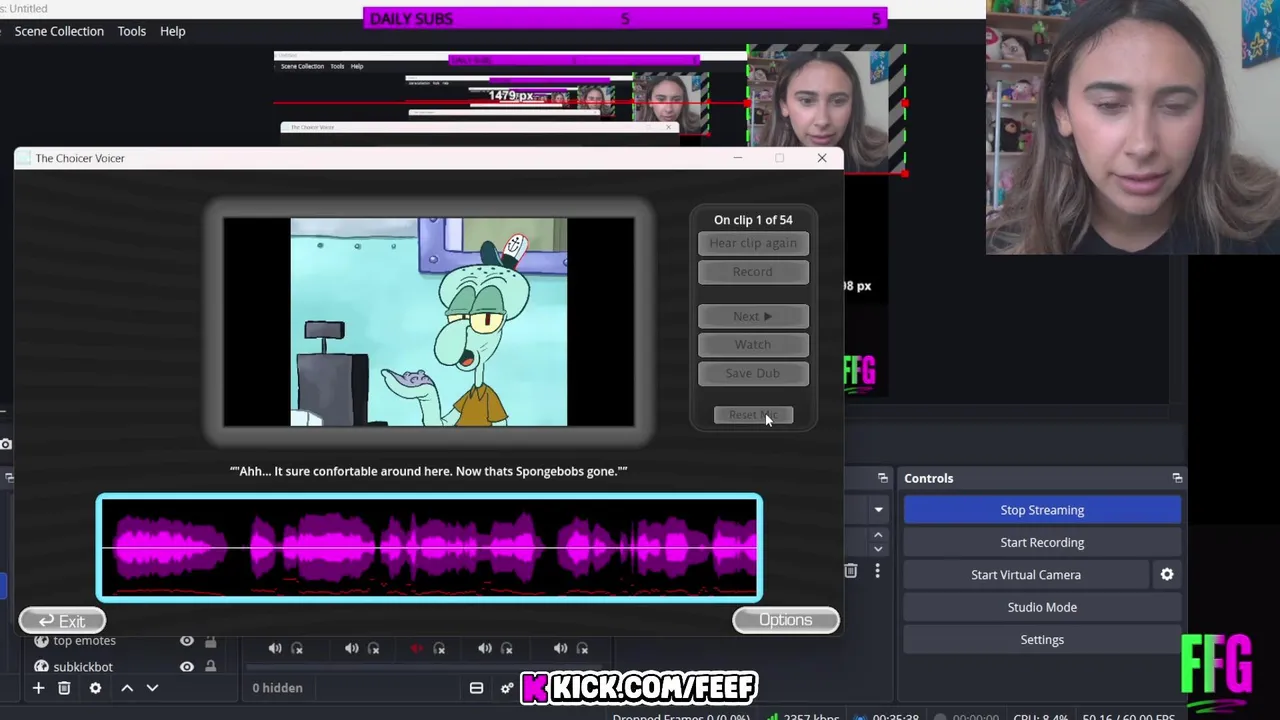Hide the subkickbot source
This screenshot has width=1280, height=720.
(187, 667)
